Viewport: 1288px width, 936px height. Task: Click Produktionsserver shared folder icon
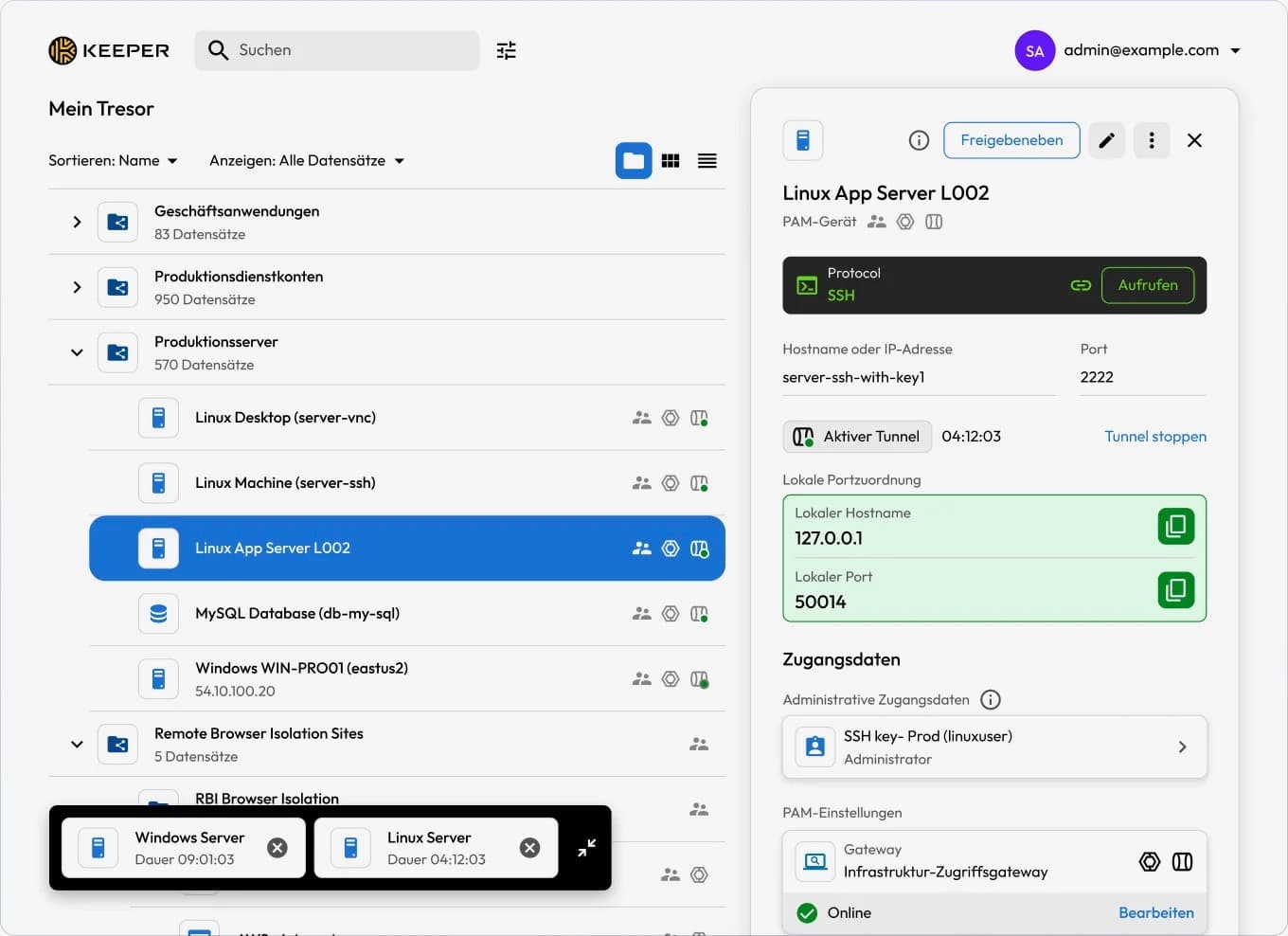(117, 352)
